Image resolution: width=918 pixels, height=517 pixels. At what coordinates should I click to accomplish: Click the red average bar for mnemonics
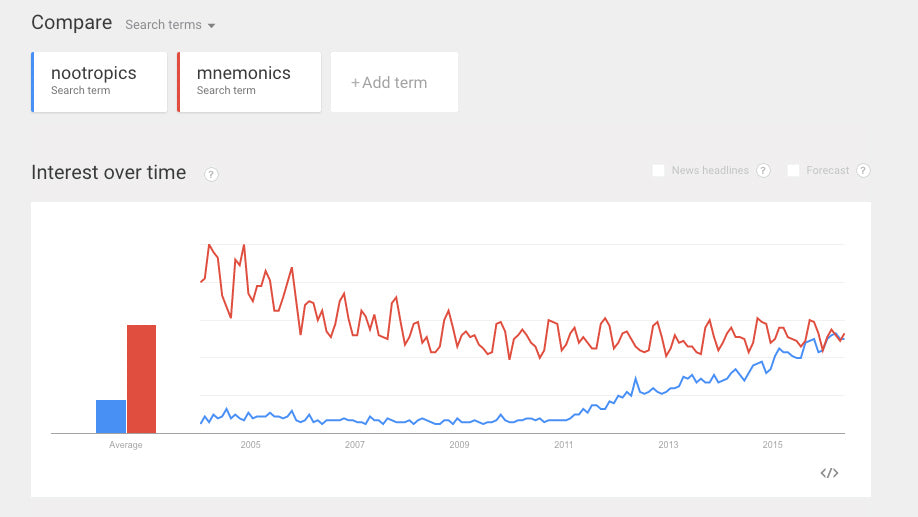click(141, 379)
